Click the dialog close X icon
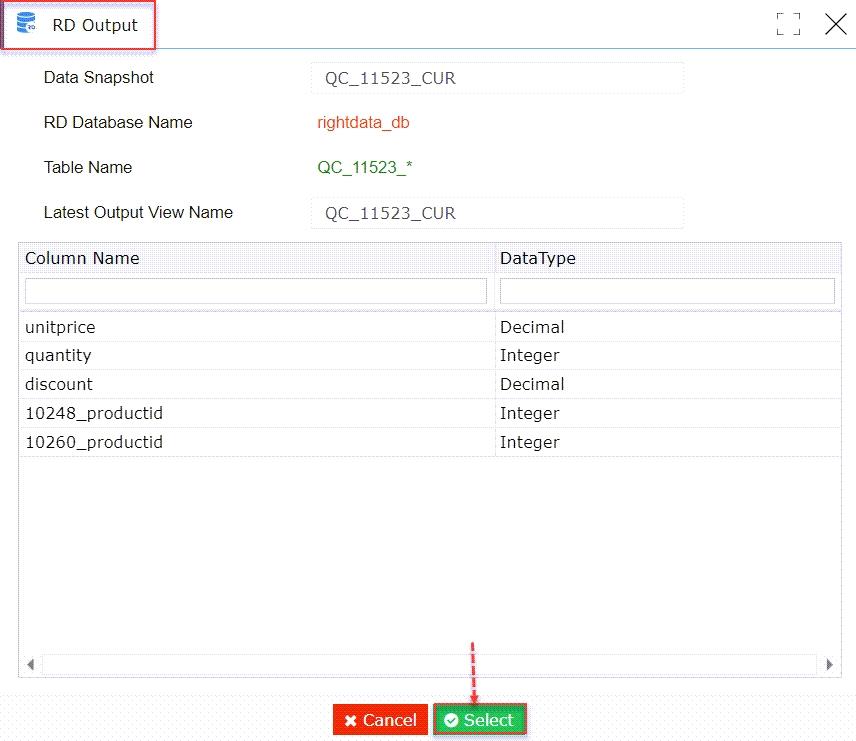 click(x=836, y=25)
